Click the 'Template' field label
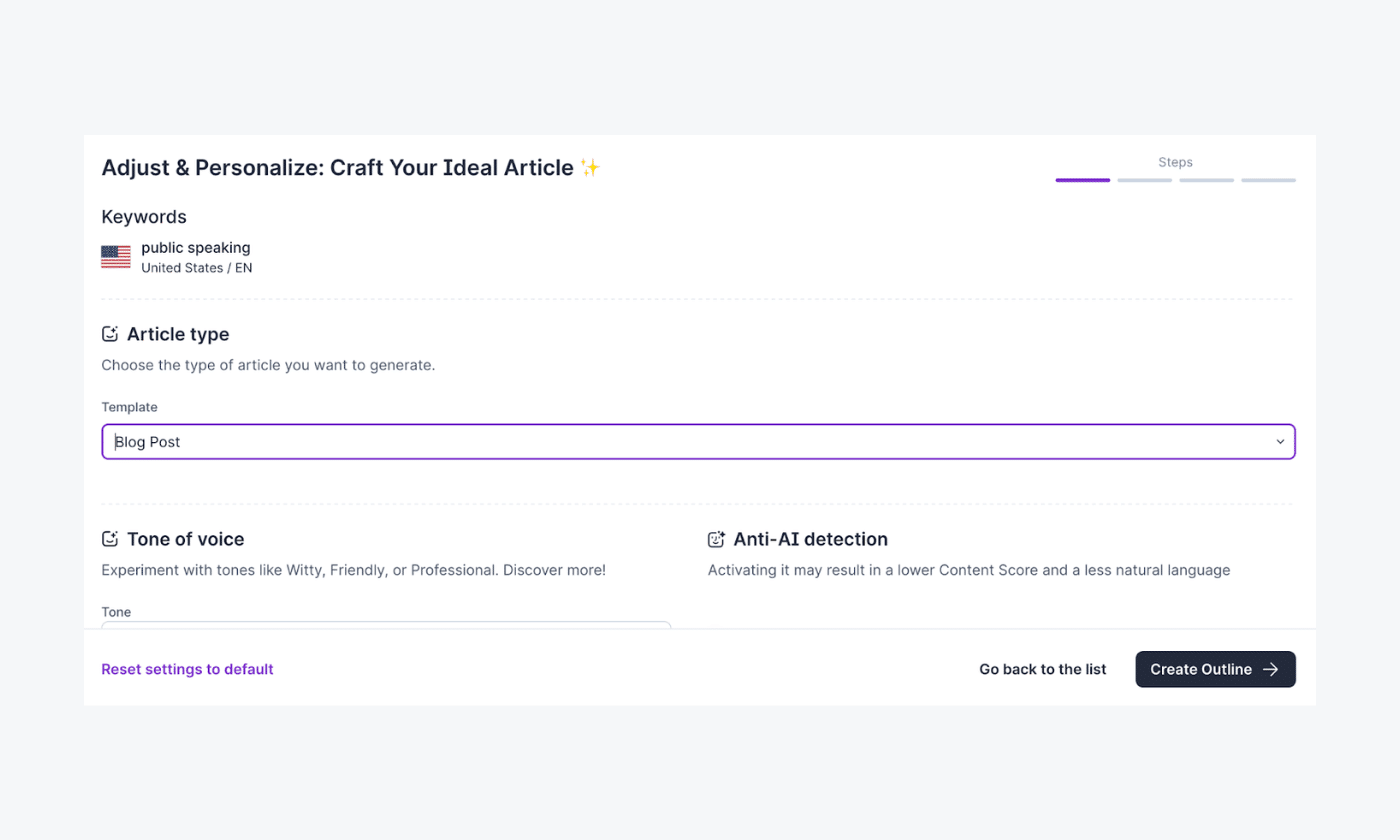The image size is (1400, 840). pos(129,407)
